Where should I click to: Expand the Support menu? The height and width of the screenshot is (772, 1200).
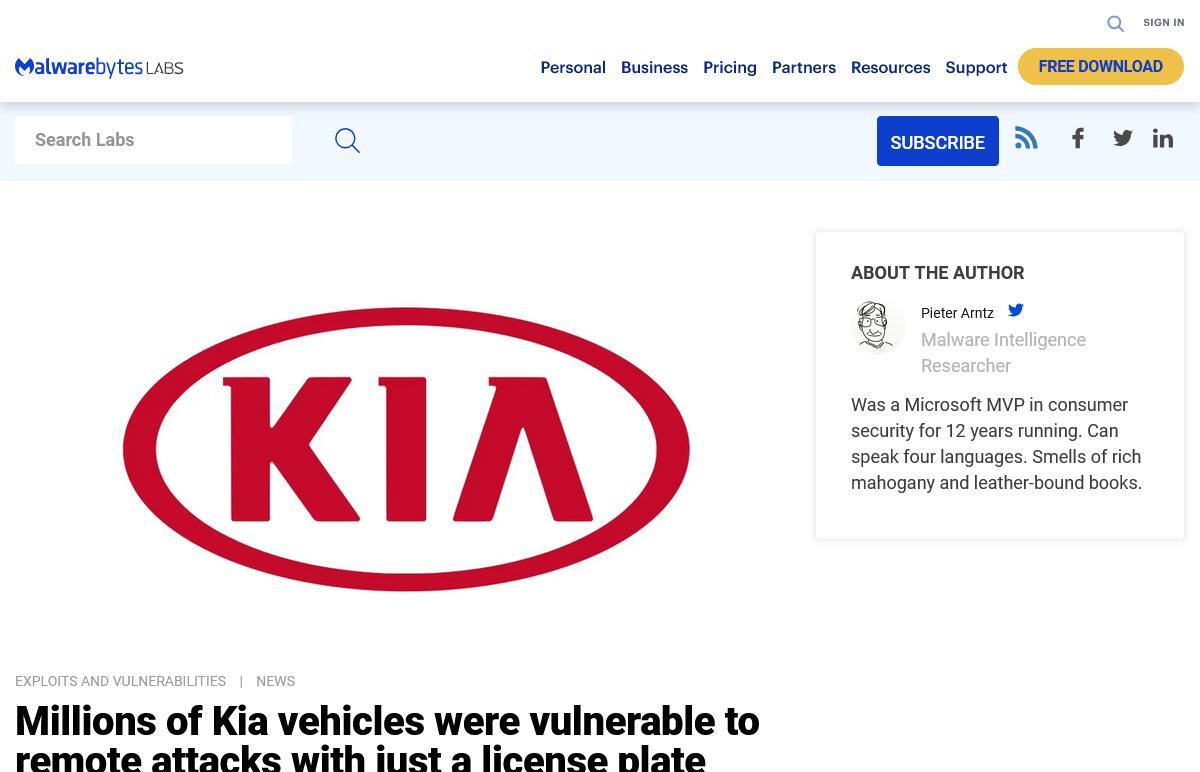(x=976, y=67)
